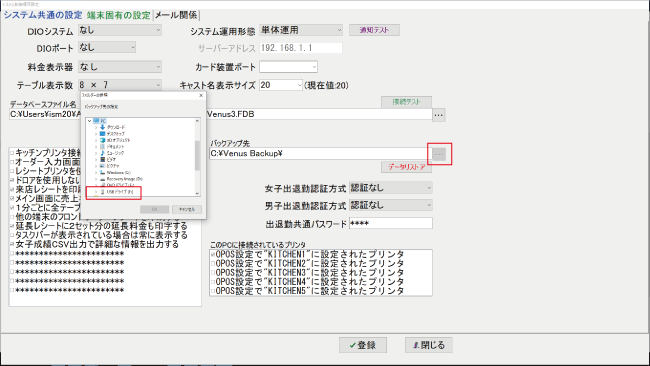
Task: Open the システム運用形態 dropdown
Action: [x=301, y=30]
